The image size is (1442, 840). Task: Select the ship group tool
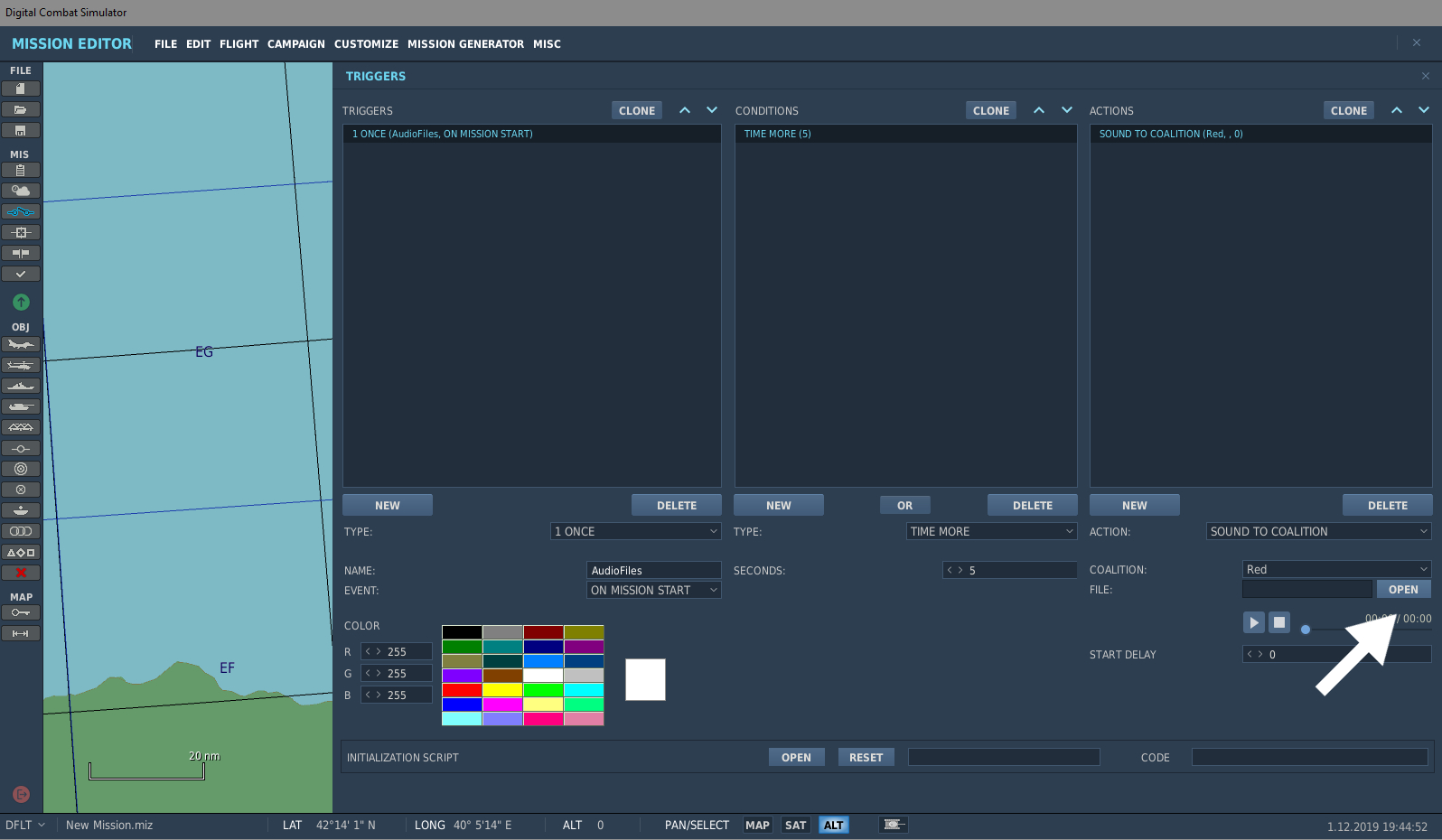pyautogui.click(x=21, y=386)
